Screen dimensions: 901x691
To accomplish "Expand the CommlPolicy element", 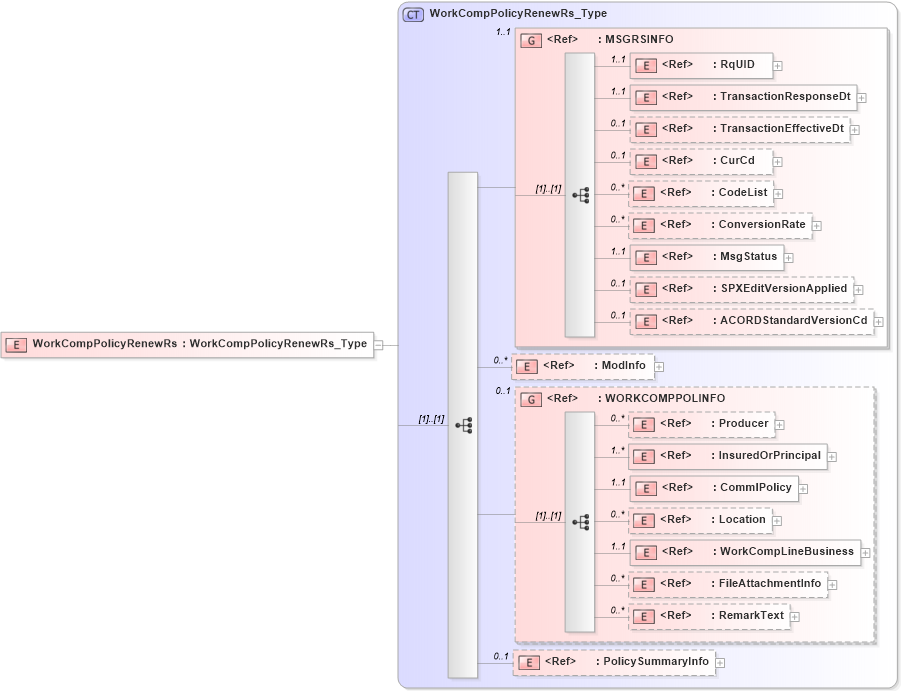I will pos(805,488).
